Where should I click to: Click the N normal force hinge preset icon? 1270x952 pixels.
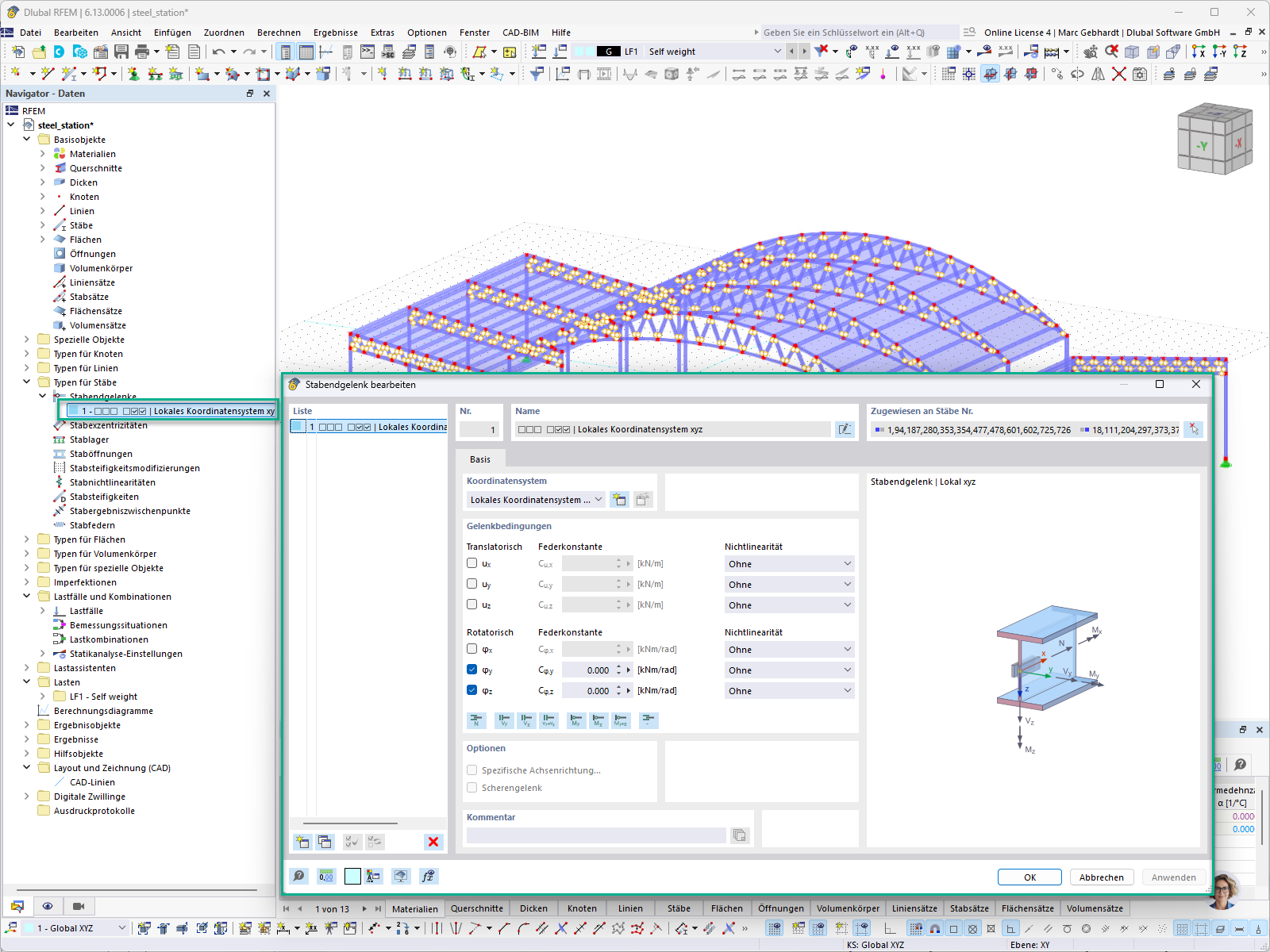(x=476, y=720)
